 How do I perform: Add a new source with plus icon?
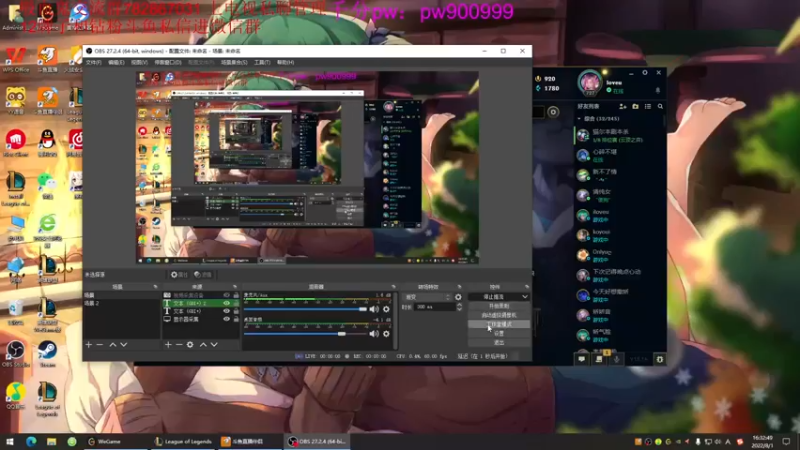tap(168, 345)
